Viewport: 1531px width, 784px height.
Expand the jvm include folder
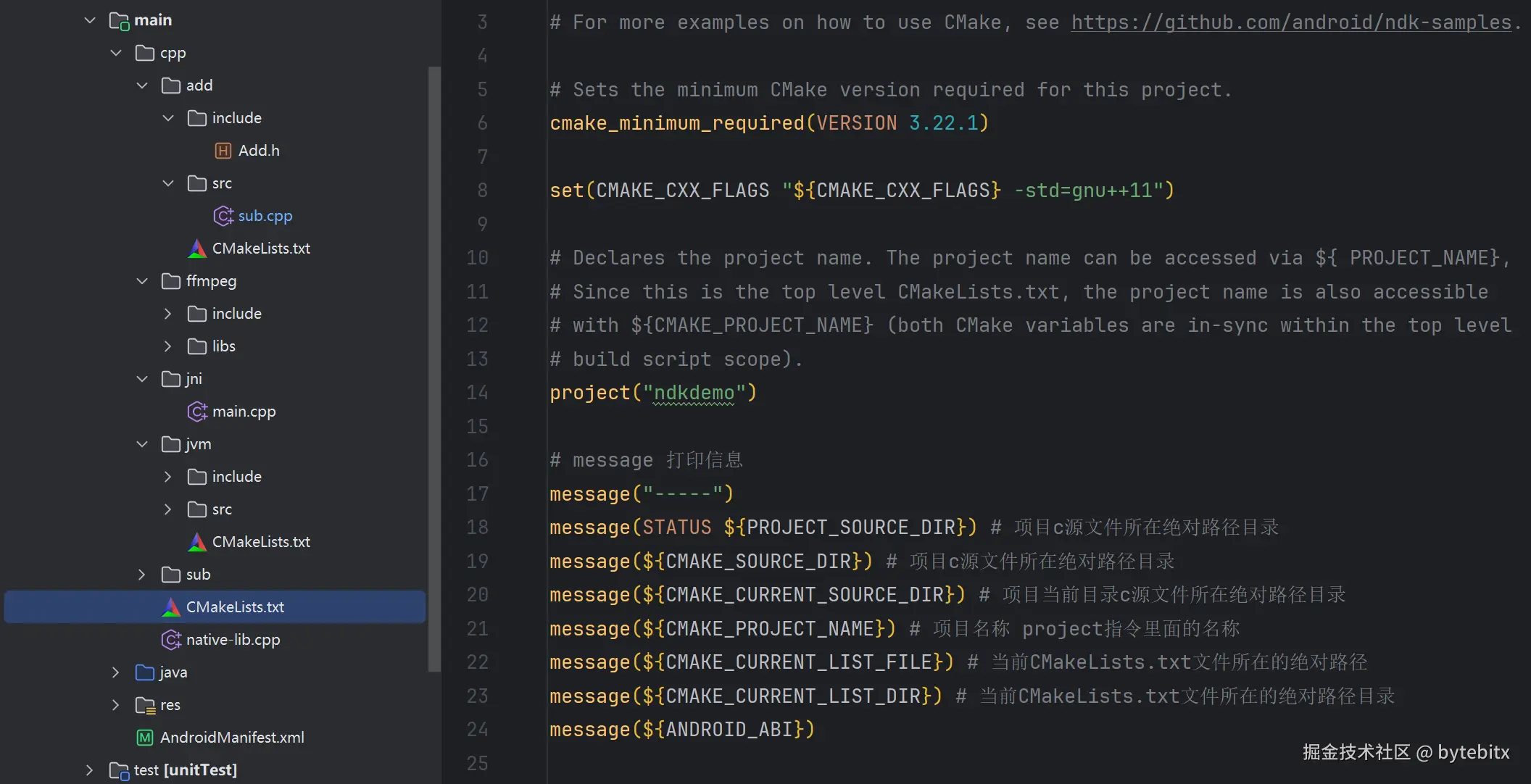click(x=168, y=477)
